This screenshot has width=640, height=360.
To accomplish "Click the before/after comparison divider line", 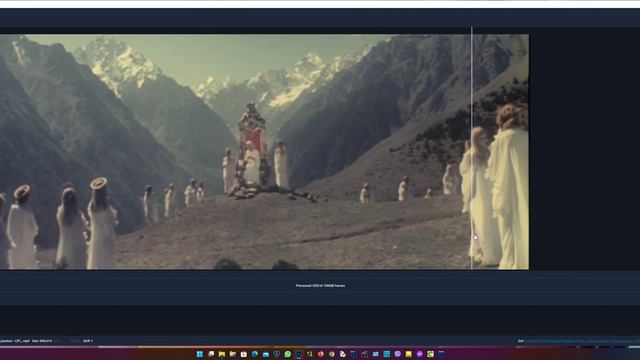I will (x=472, y=148).
